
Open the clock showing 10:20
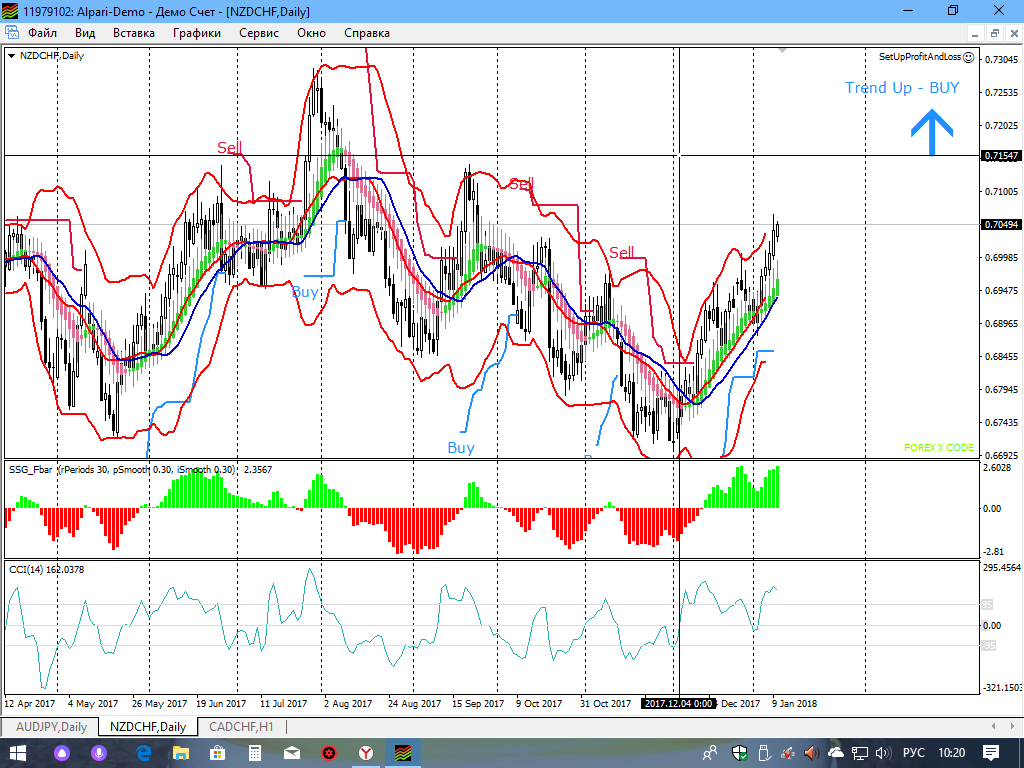952,753
